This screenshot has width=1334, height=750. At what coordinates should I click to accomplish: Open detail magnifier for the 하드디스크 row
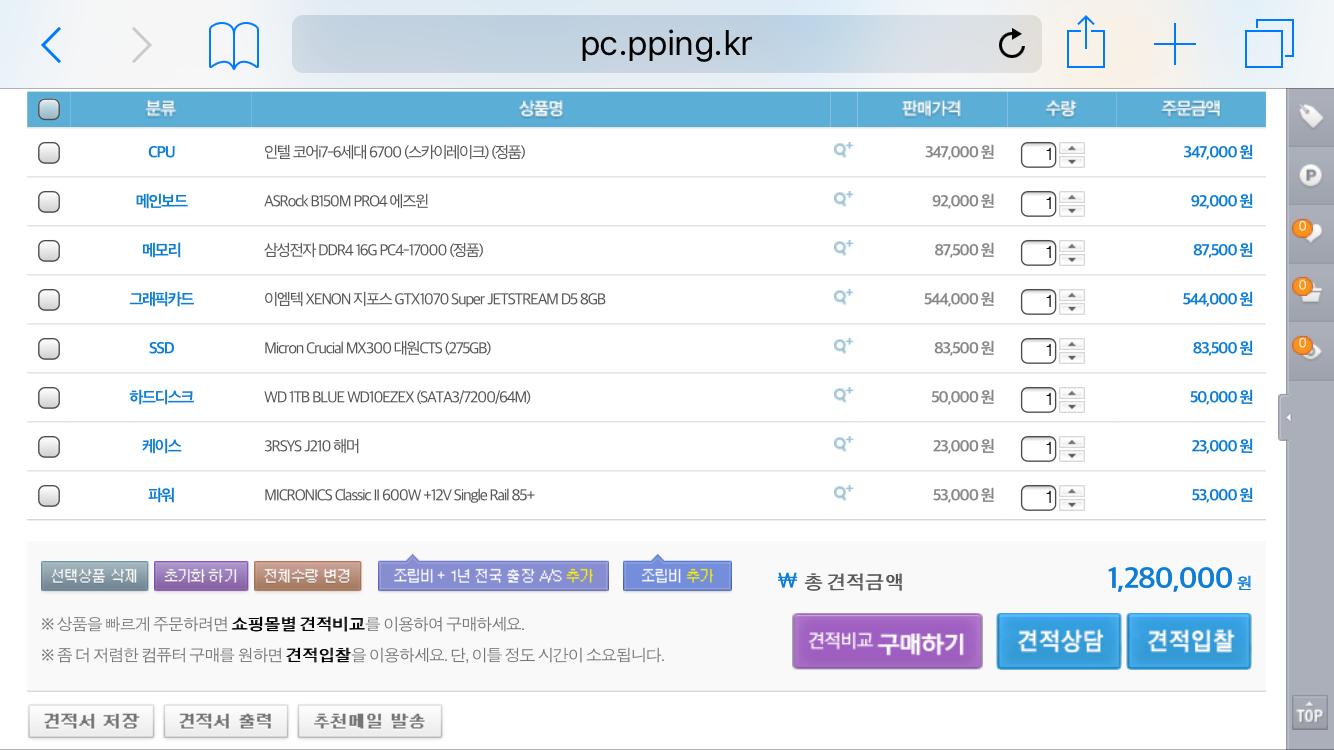pos(843,395)
